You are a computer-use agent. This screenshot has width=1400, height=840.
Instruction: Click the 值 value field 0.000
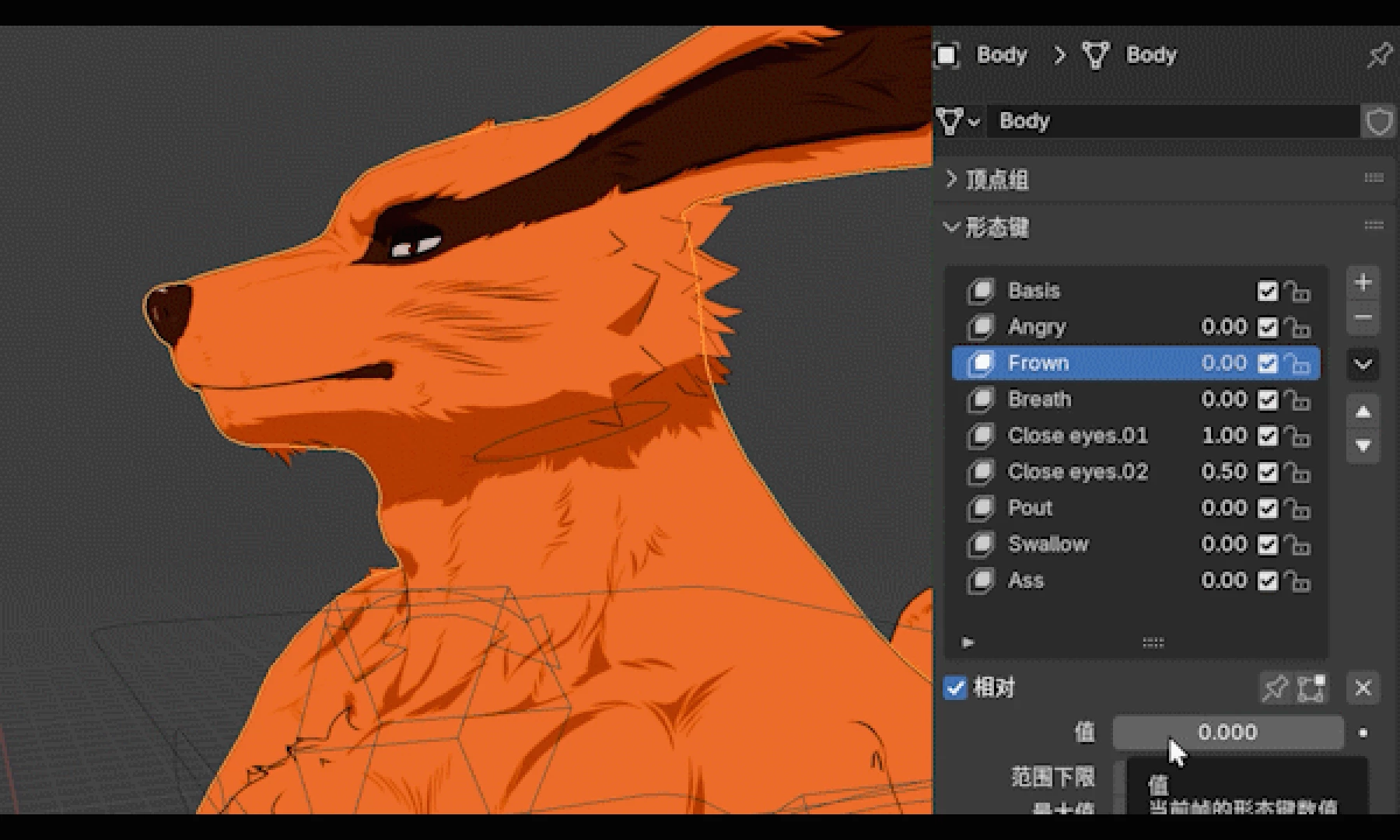1228,733
